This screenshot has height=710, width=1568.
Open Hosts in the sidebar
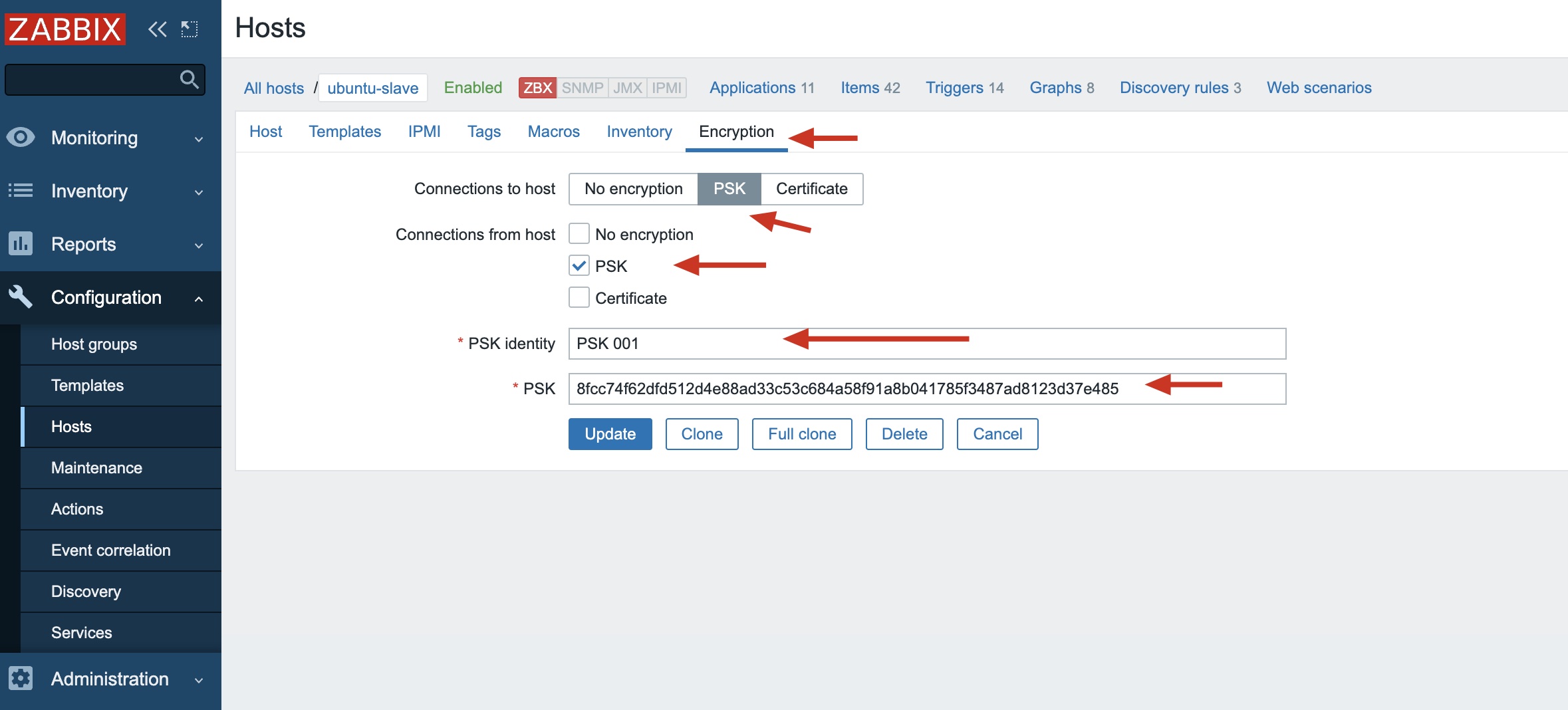(x=121, y=427)
